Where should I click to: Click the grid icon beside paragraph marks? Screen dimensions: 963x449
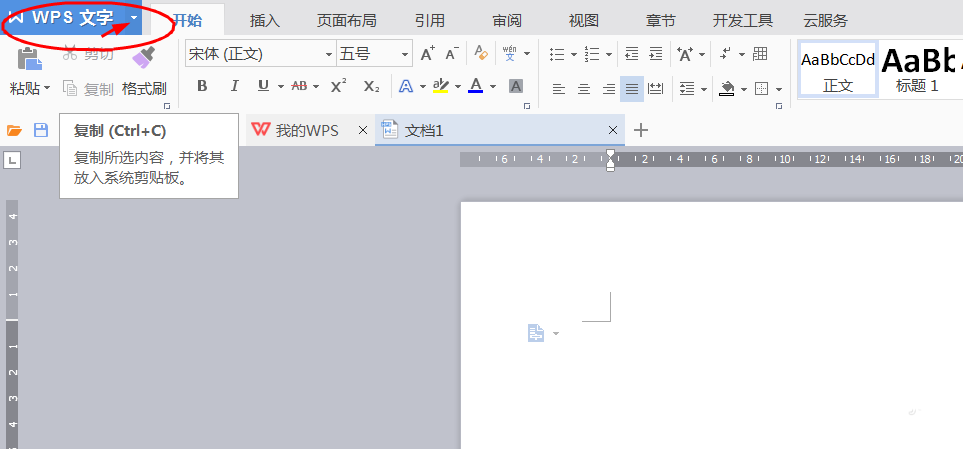tap(760, 54)
